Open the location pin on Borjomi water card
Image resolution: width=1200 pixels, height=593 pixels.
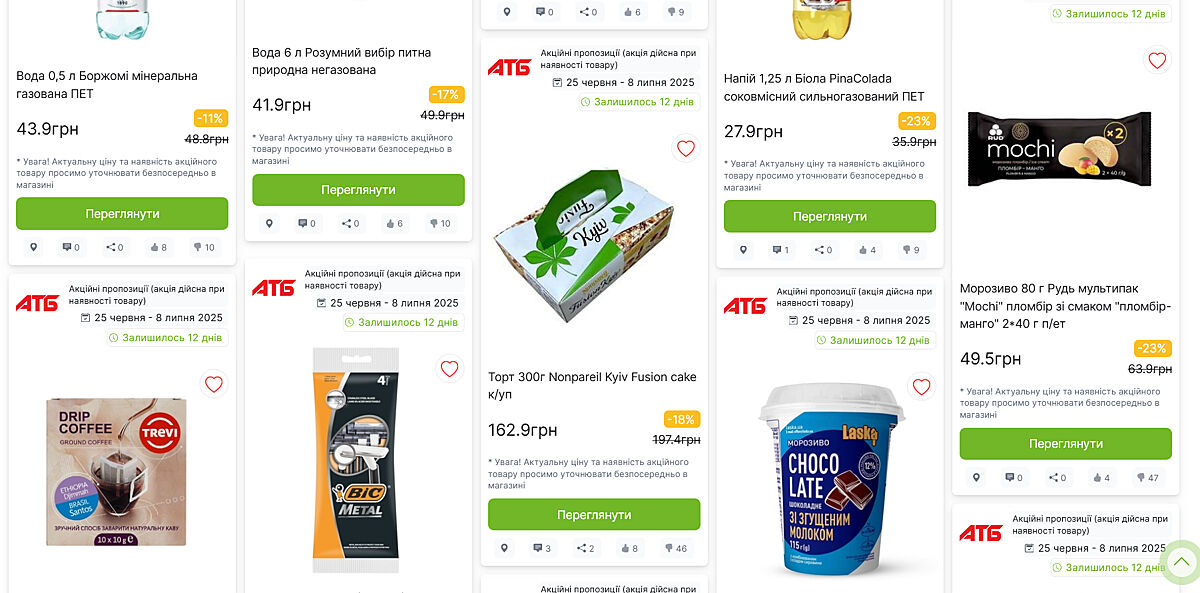[x=33, y=247]
